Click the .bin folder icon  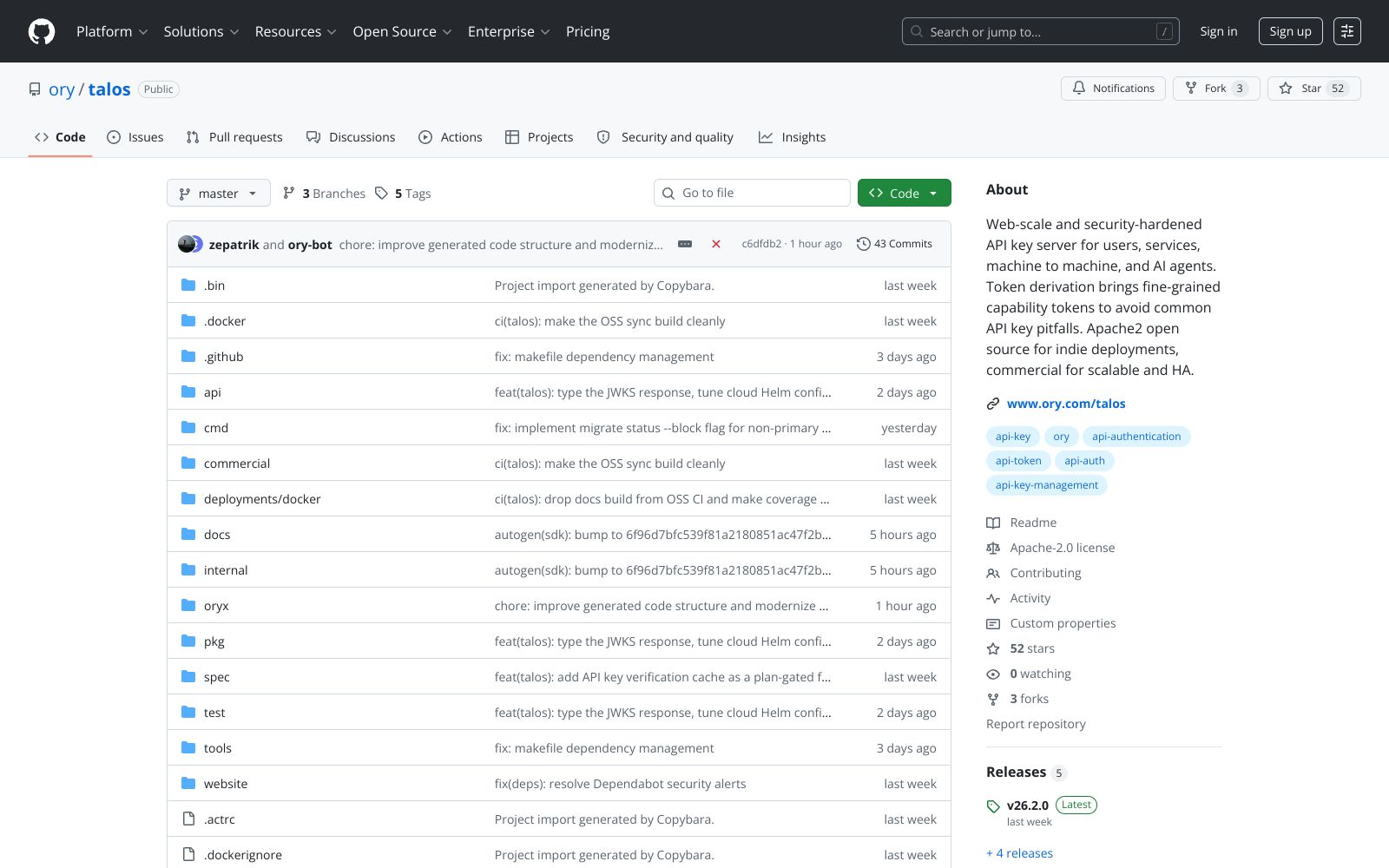pyautogui.click(x=188, y=285)
